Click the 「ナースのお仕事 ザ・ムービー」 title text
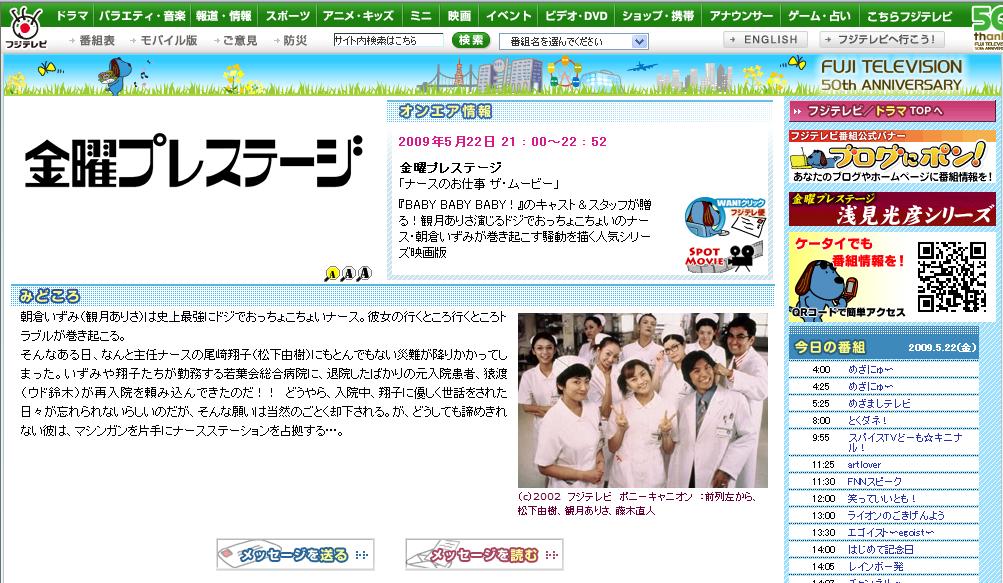The height and width of the screenshot is (583, 1003). click(479, 184)
